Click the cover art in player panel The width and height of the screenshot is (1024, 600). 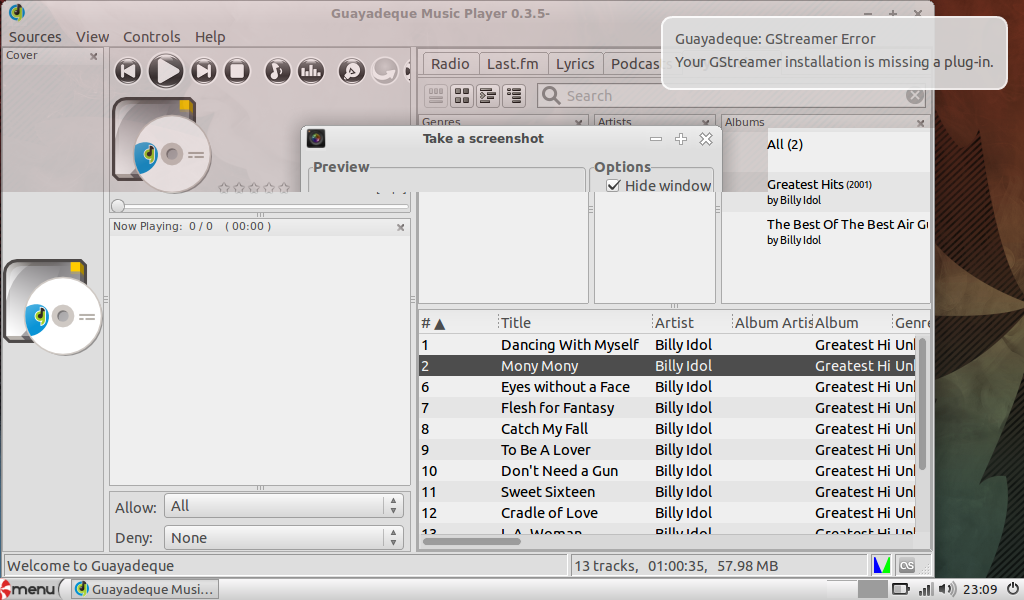click(161, 145)
